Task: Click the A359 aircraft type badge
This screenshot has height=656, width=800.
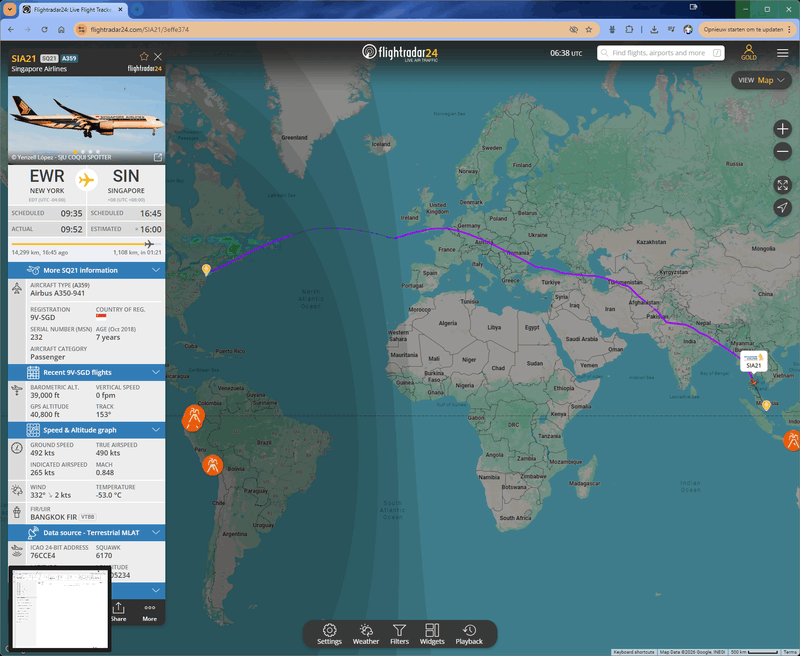Action: (69, 59)
